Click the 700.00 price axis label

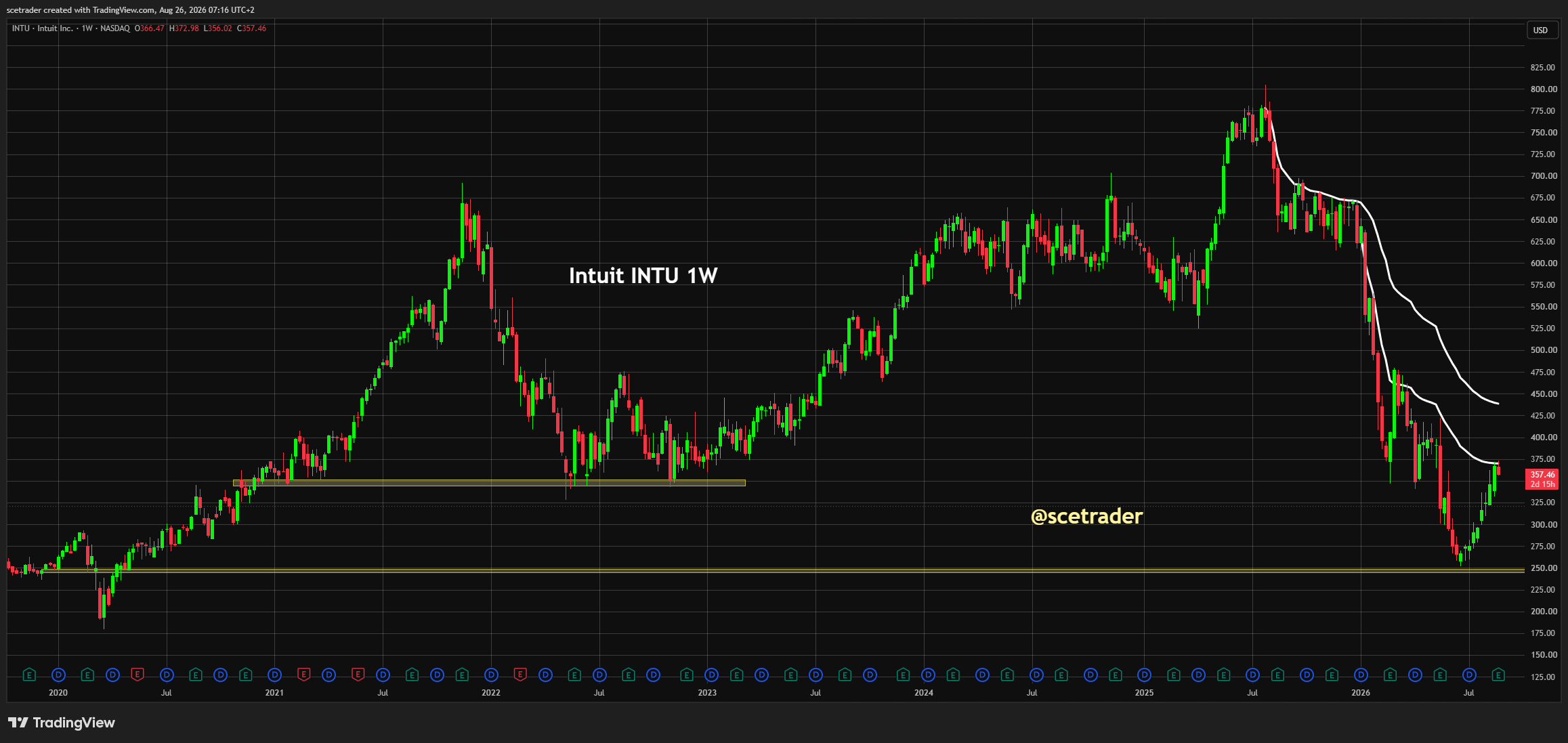(x=1543, y=176)
